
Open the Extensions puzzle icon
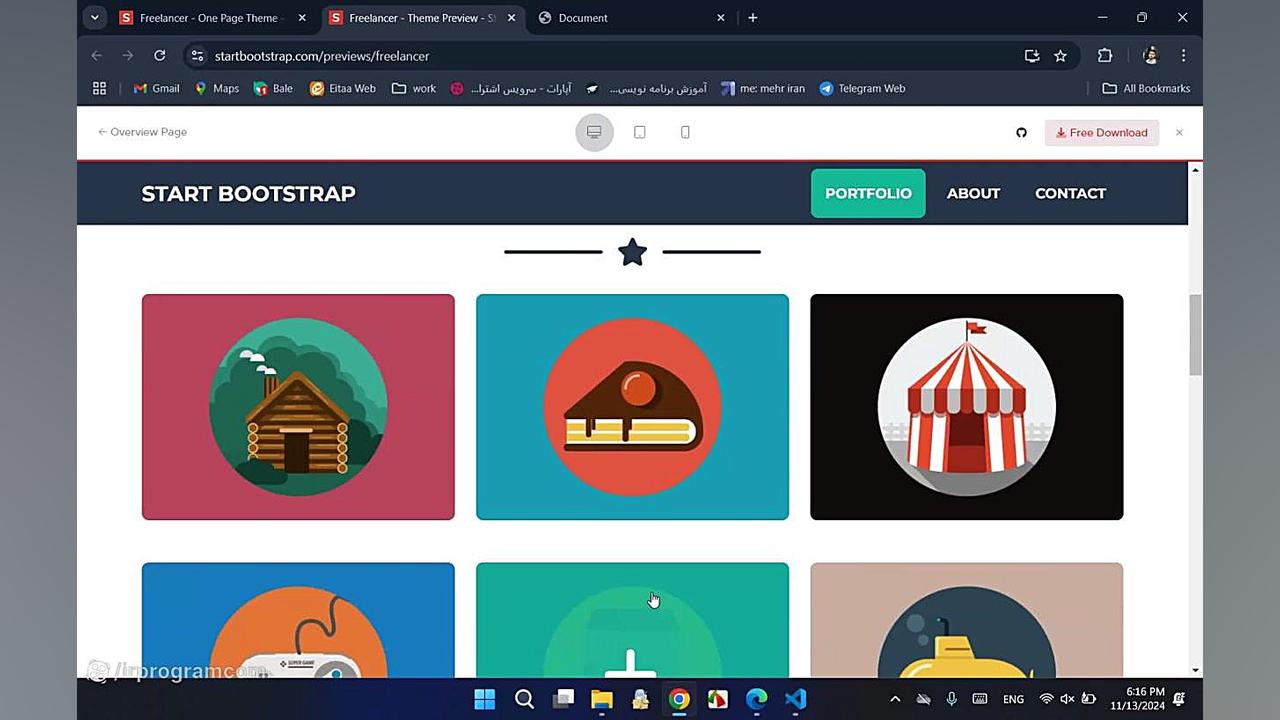[x=1105, y=56]
